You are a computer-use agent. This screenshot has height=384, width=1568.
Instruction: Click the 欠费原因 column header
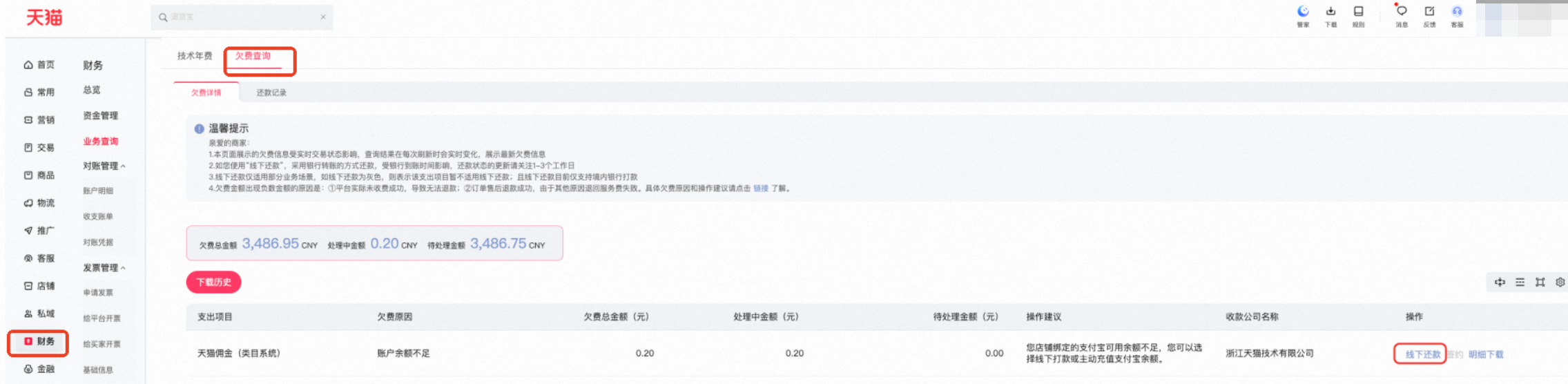coord(394,317)
